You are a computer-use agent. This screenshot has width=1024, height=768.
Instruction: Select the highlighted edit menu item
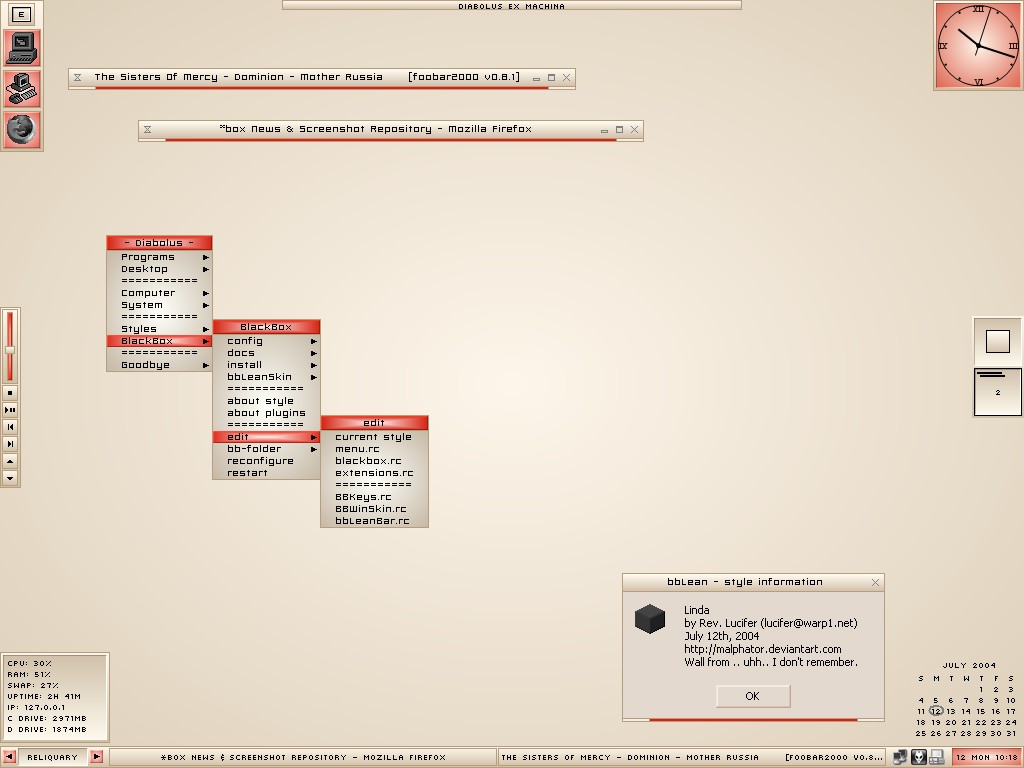coord(266,437)
